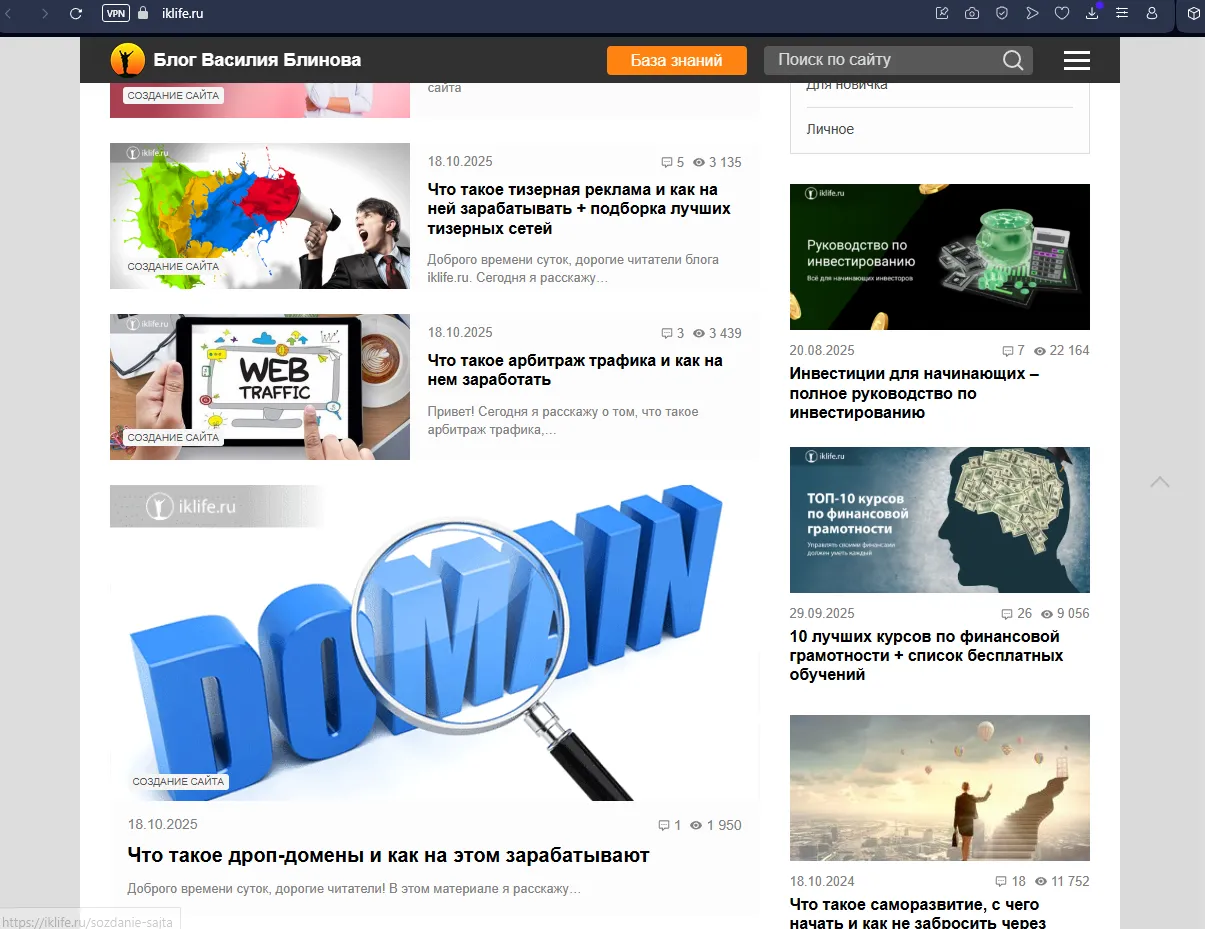Image resolution: width=1205 pixels, height=929 pixels.
Task: Open the hamburger menu in site header
Action: point(1076,60)
